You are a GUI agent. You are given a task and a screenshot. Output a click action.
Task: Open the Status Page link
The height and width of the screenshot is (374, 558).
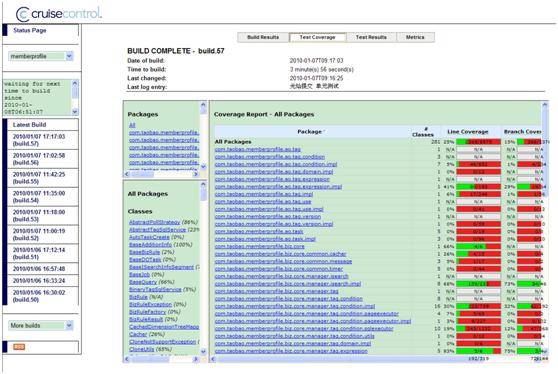tap(30, 30)
